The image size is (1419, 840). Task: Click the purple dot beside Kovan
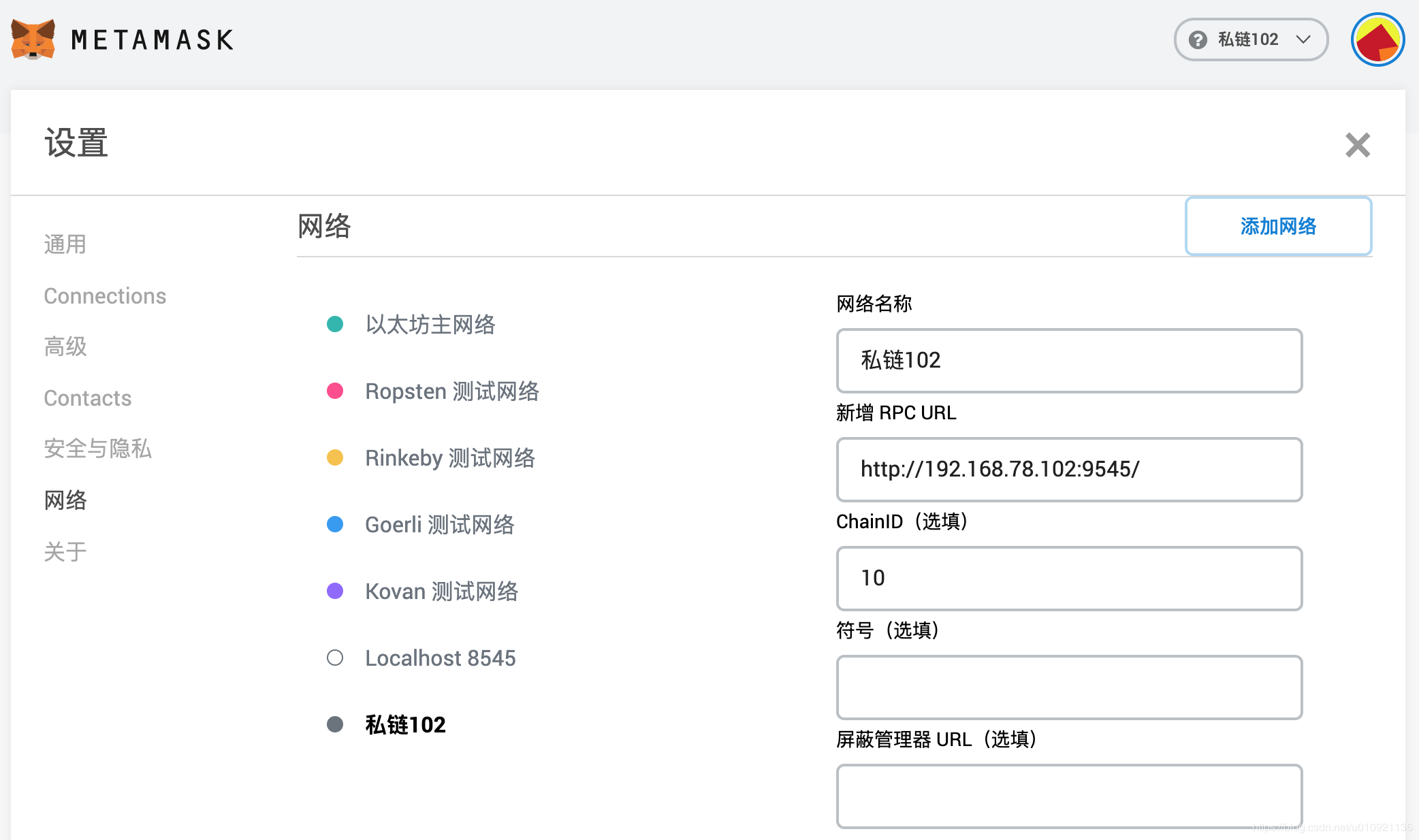click(335, 591)
